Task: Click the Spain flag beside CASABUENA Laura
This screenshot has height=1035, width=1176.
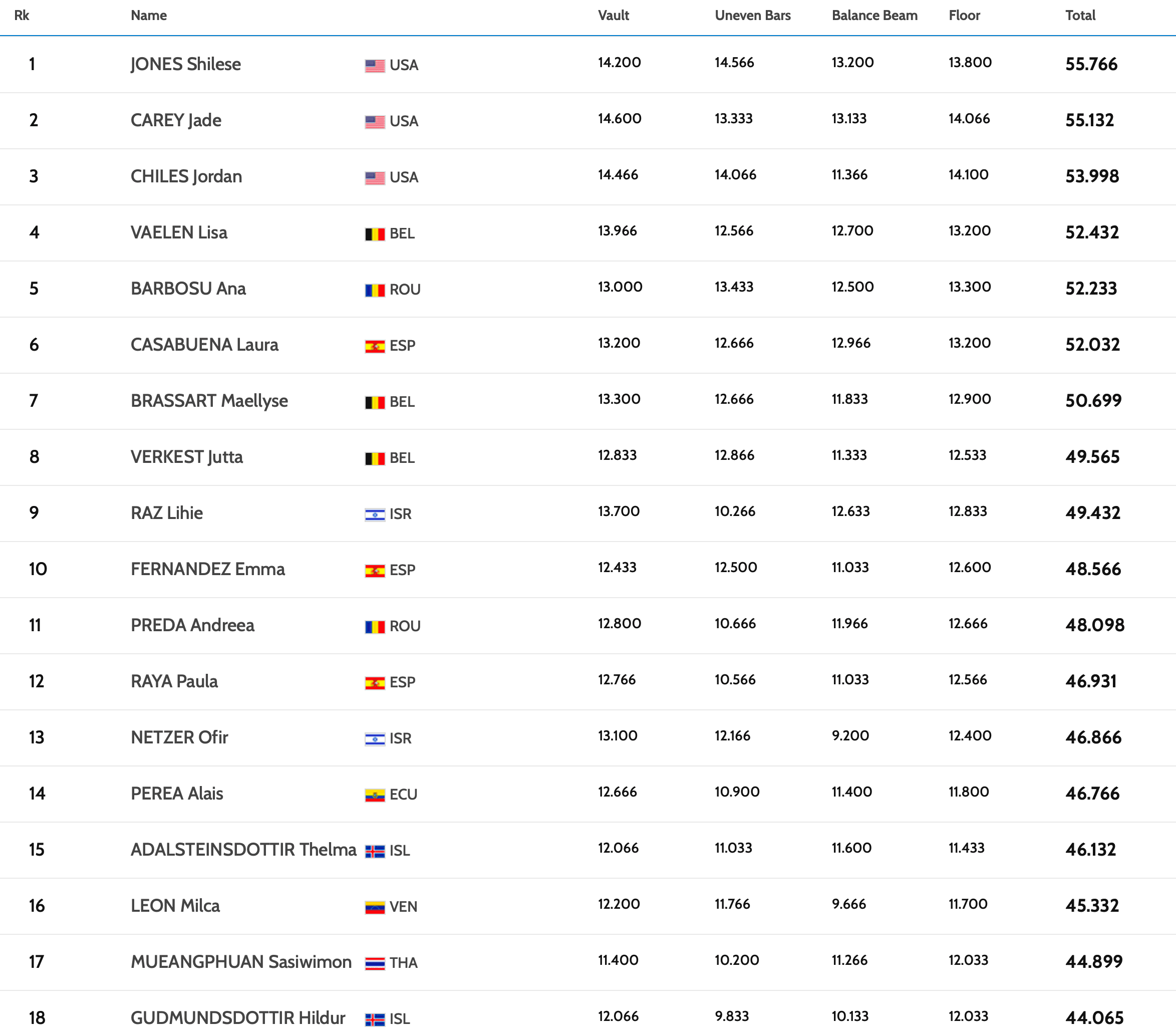Action: pyautogui.click(x=375, y=346)
